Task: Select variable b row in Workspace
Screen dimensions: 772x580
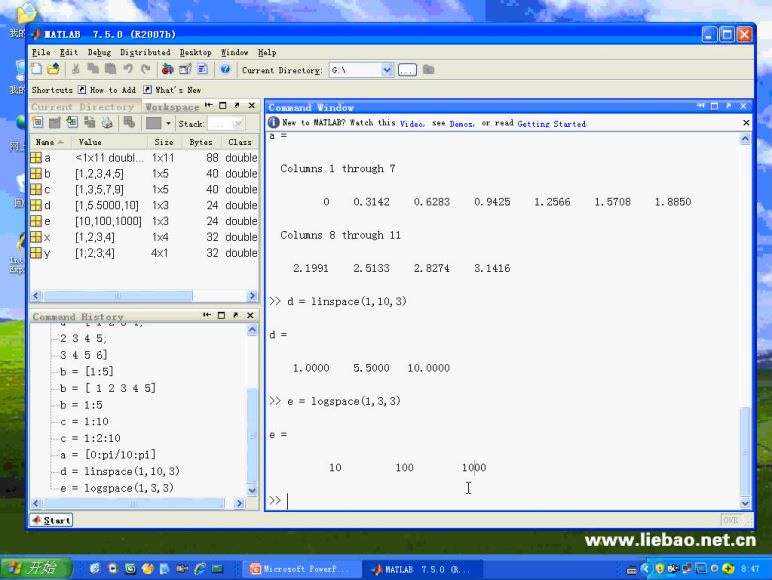Action: 144,173
